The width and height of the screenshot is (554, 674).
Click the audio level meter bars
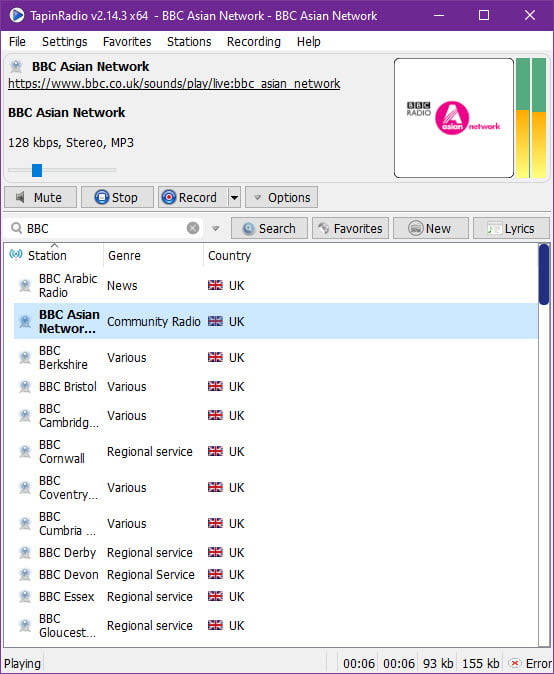(531, 118)
